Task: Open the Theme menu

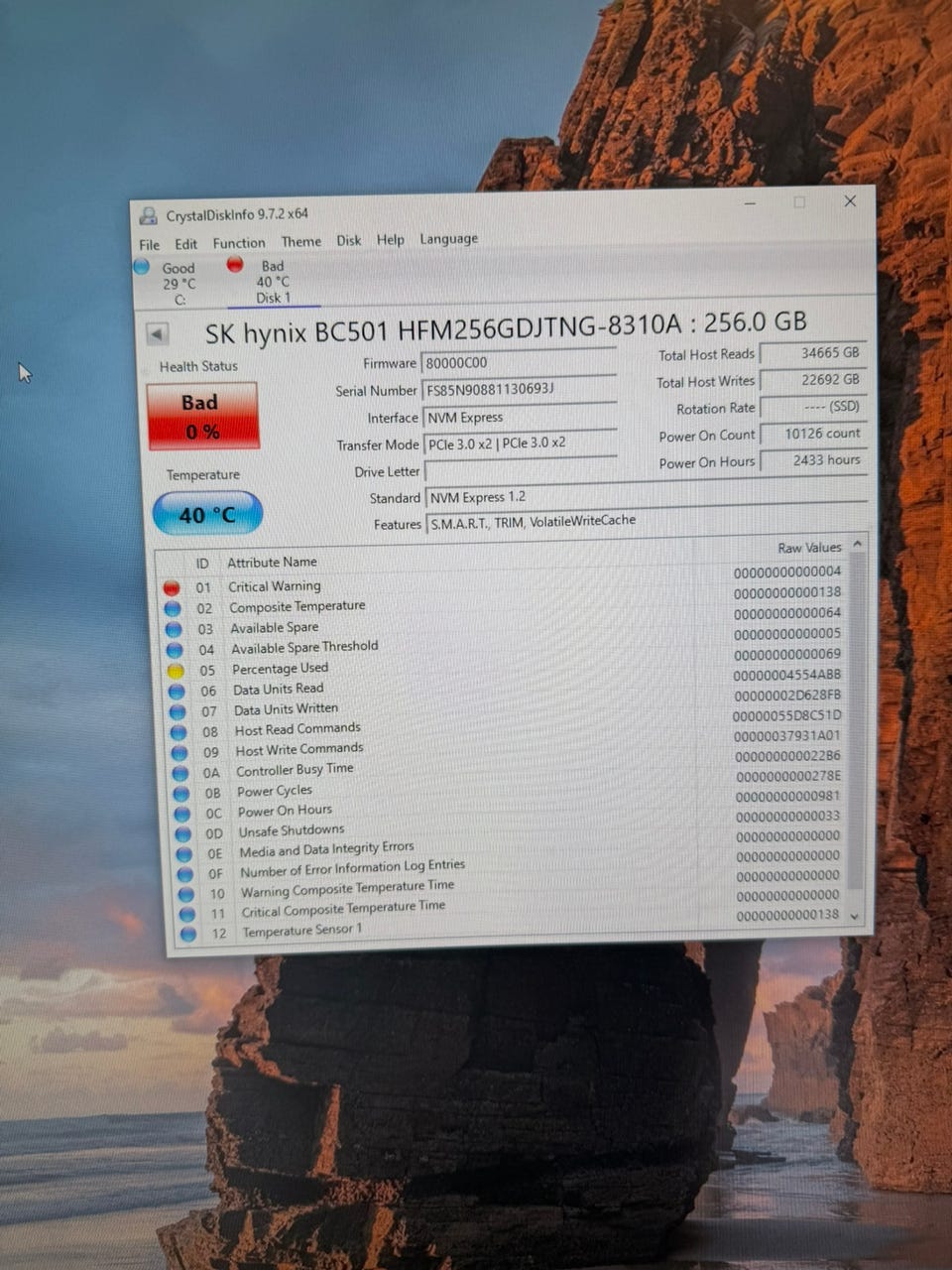Action: point(300,241)
